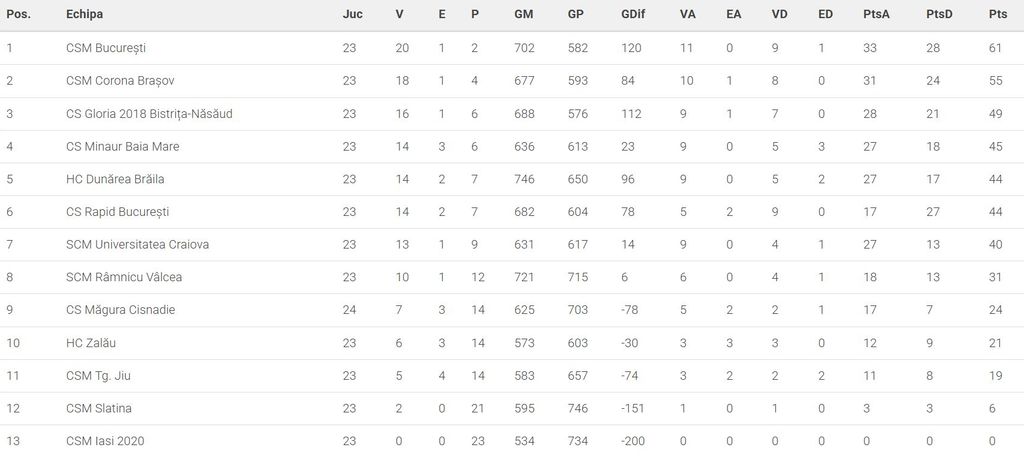Click the Echipa column header

click(x=84, y=15)
